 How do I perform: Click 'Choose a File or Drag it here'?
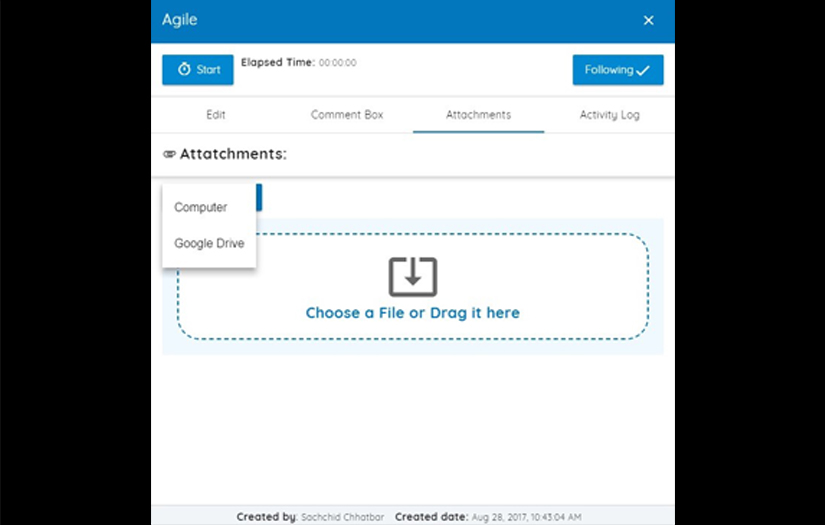(412, 313)
